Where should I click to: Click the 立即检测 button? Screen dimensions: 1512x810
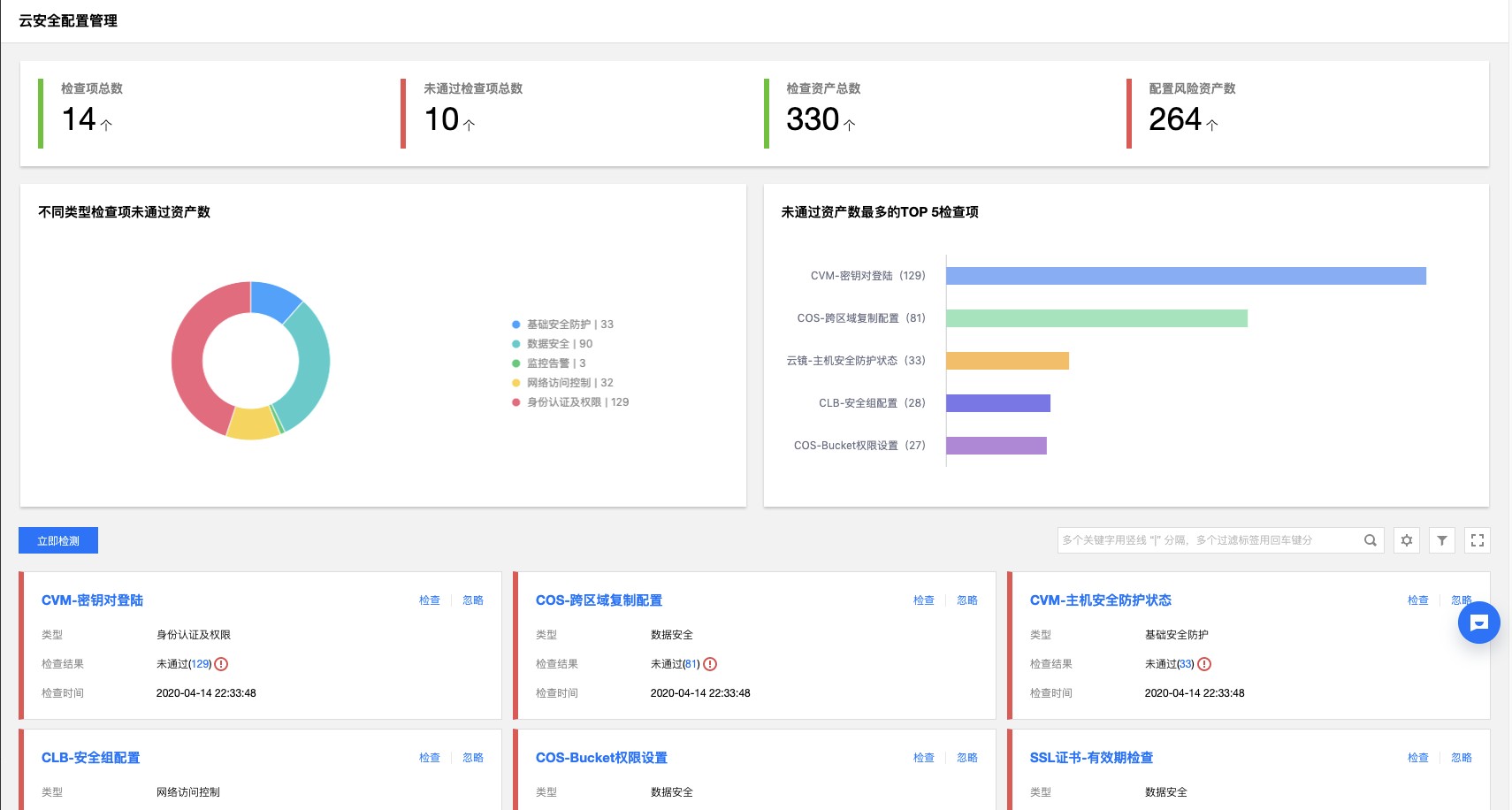click(58, 540)
